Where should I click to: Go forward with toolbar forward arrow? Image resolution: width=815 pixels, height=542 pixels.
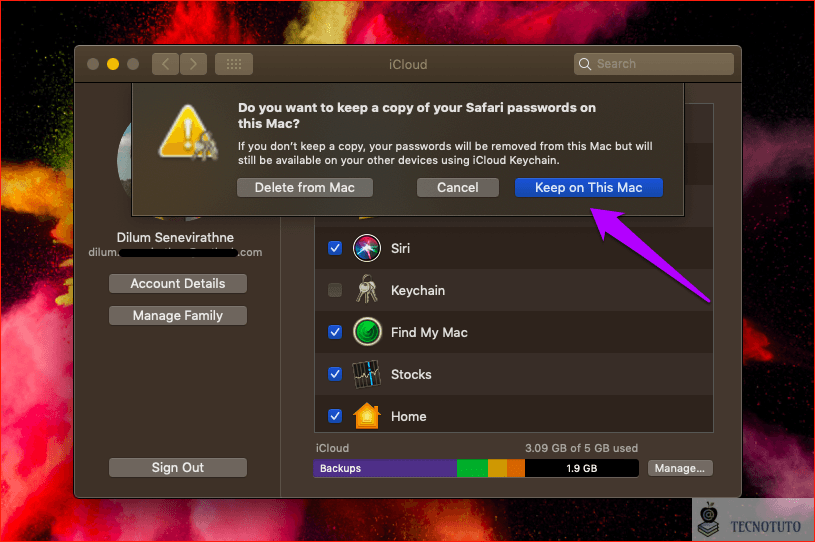(193, 64)
